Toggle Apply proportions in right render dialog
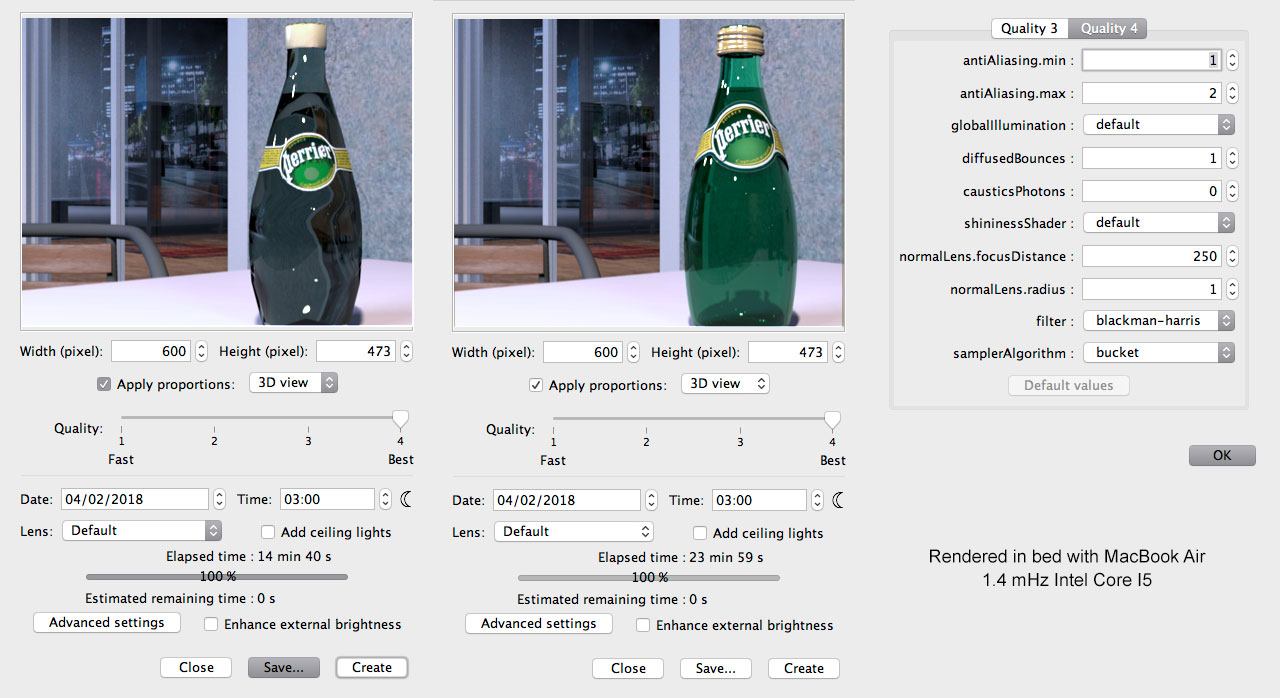This screenshot has height=698, width=1280. click(536, 385)
